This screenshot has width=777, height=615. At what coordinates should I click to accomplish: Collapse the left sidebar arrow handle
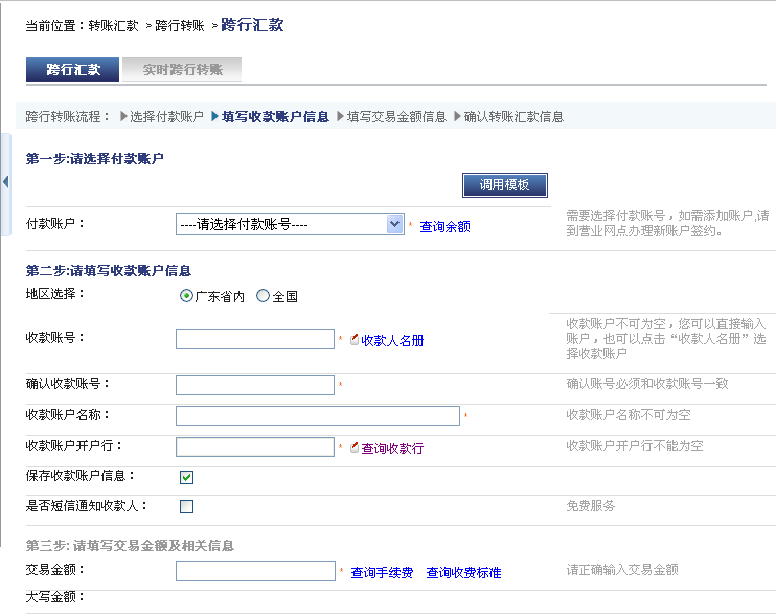[5, 182]
